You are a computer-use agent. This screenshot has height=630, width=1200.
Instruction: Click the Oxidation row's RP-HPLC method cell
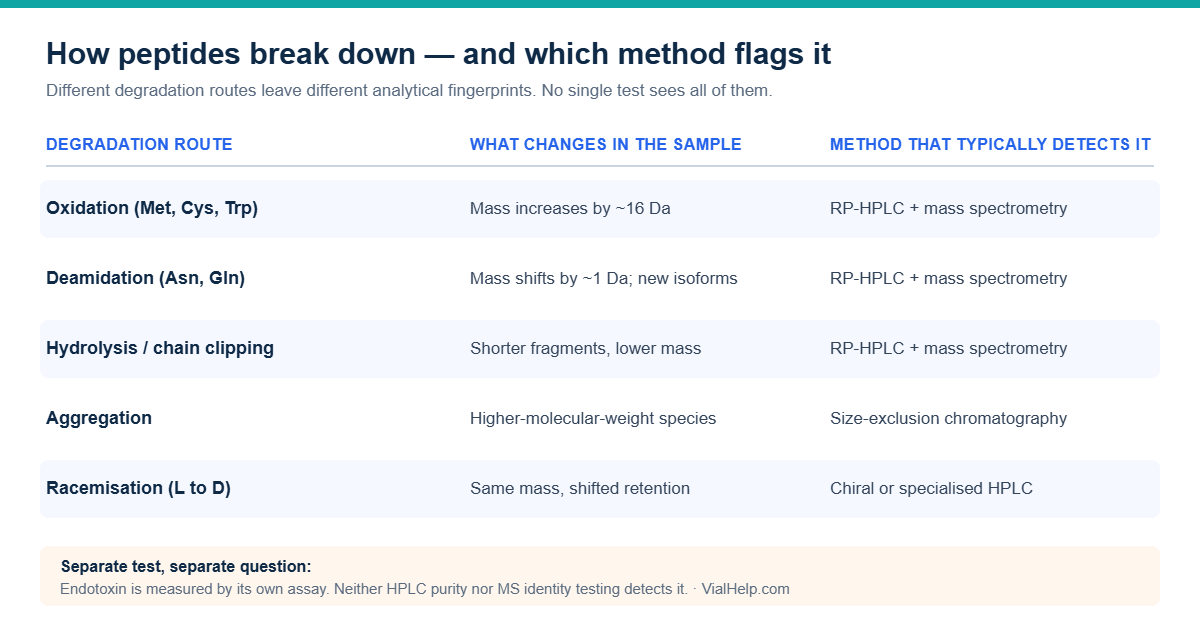(948, 209)
